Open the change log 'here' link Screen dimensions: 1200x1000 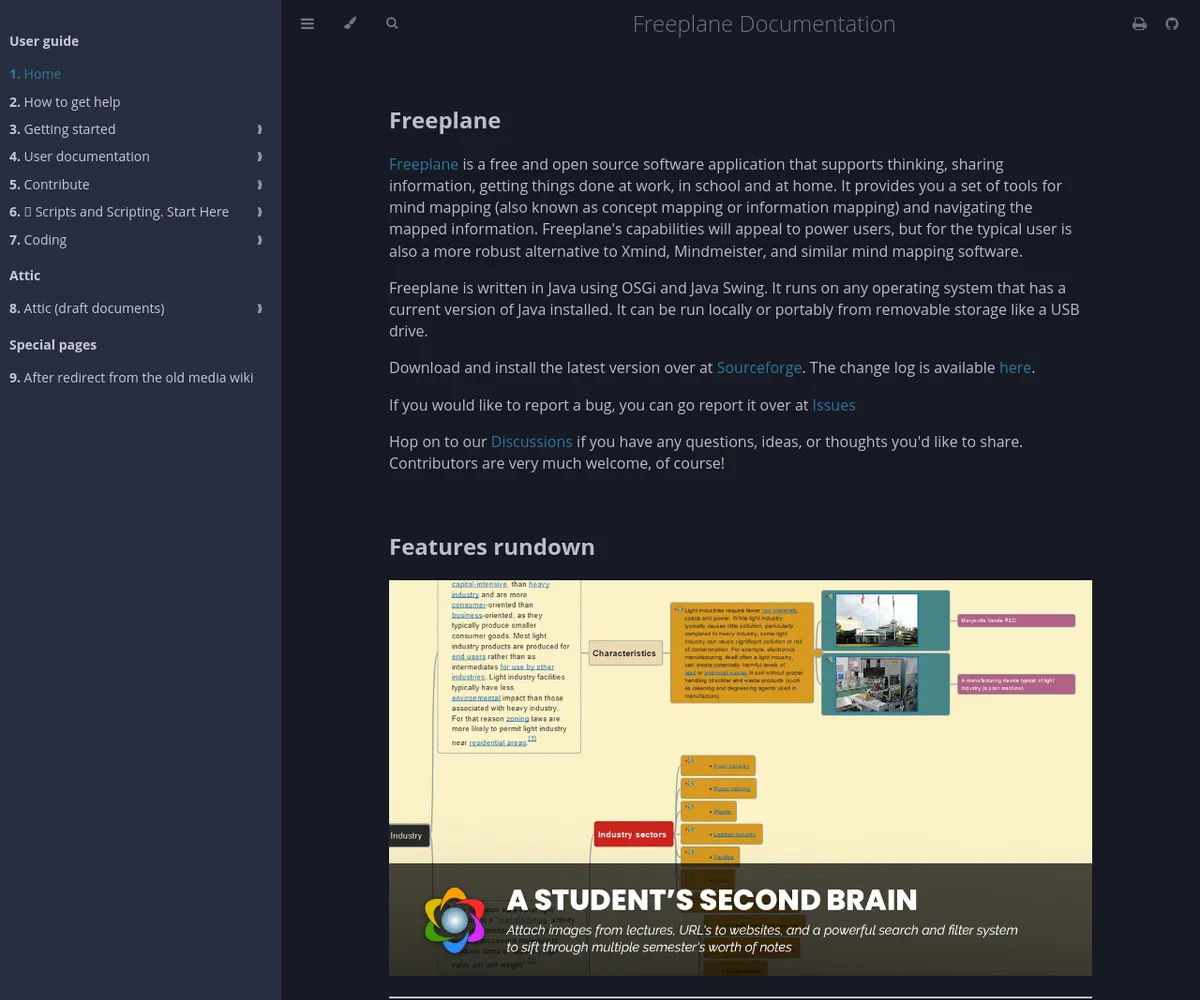pyautogui.click(x=1014, y=368)
